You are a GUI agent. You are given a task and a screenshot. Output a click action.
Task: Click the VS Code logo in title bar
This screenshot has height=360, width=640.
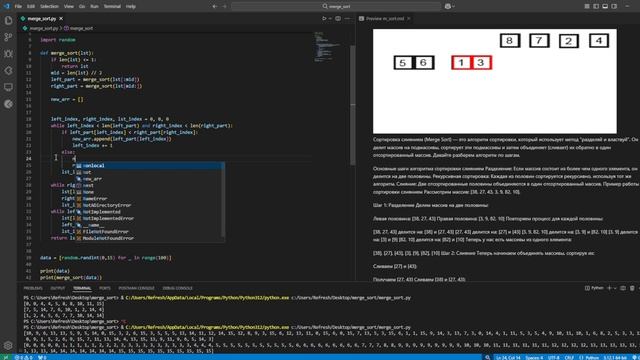(6, 6)
